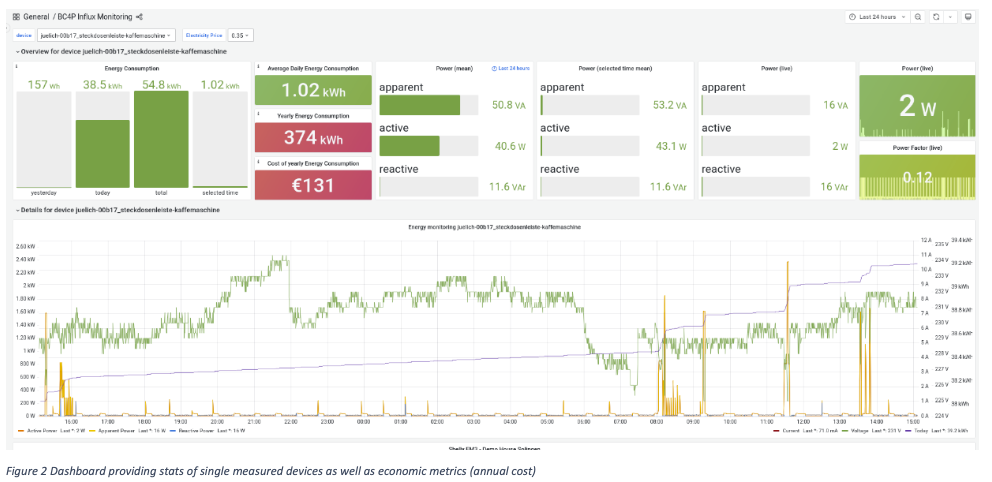
Task: Click the Power (mean) reactive gauge bar
Action: (428, 187)
